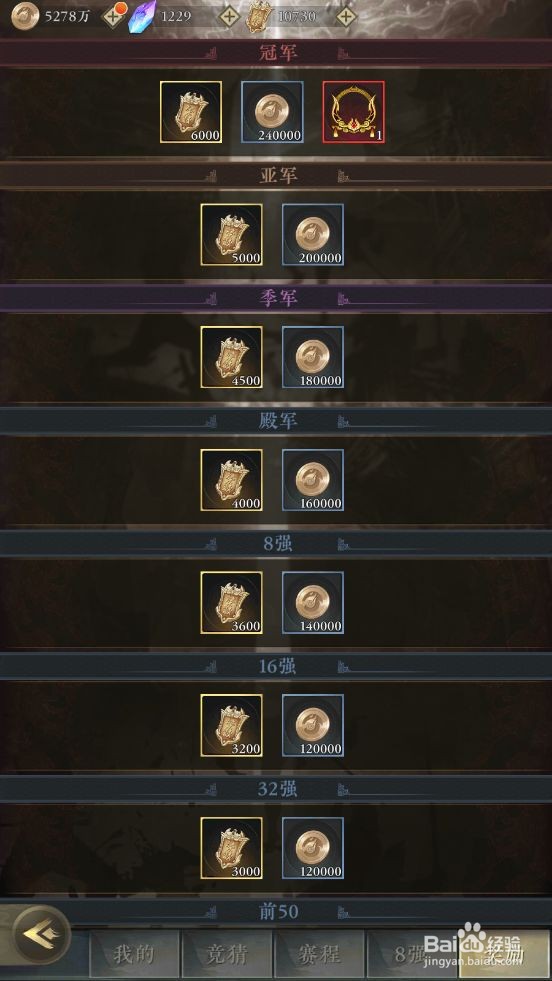Tap the champion's golden crown frame reward

354,112
